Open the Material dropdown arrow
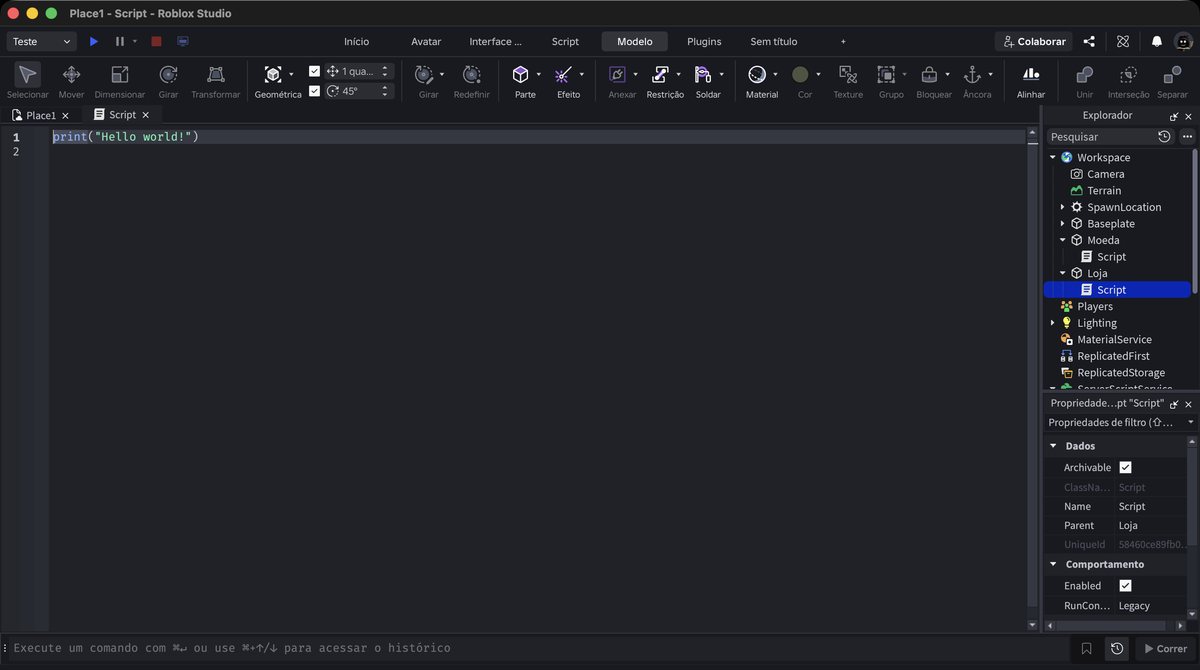The width and height of the screenshot is (1200, 670). (775, 75)
